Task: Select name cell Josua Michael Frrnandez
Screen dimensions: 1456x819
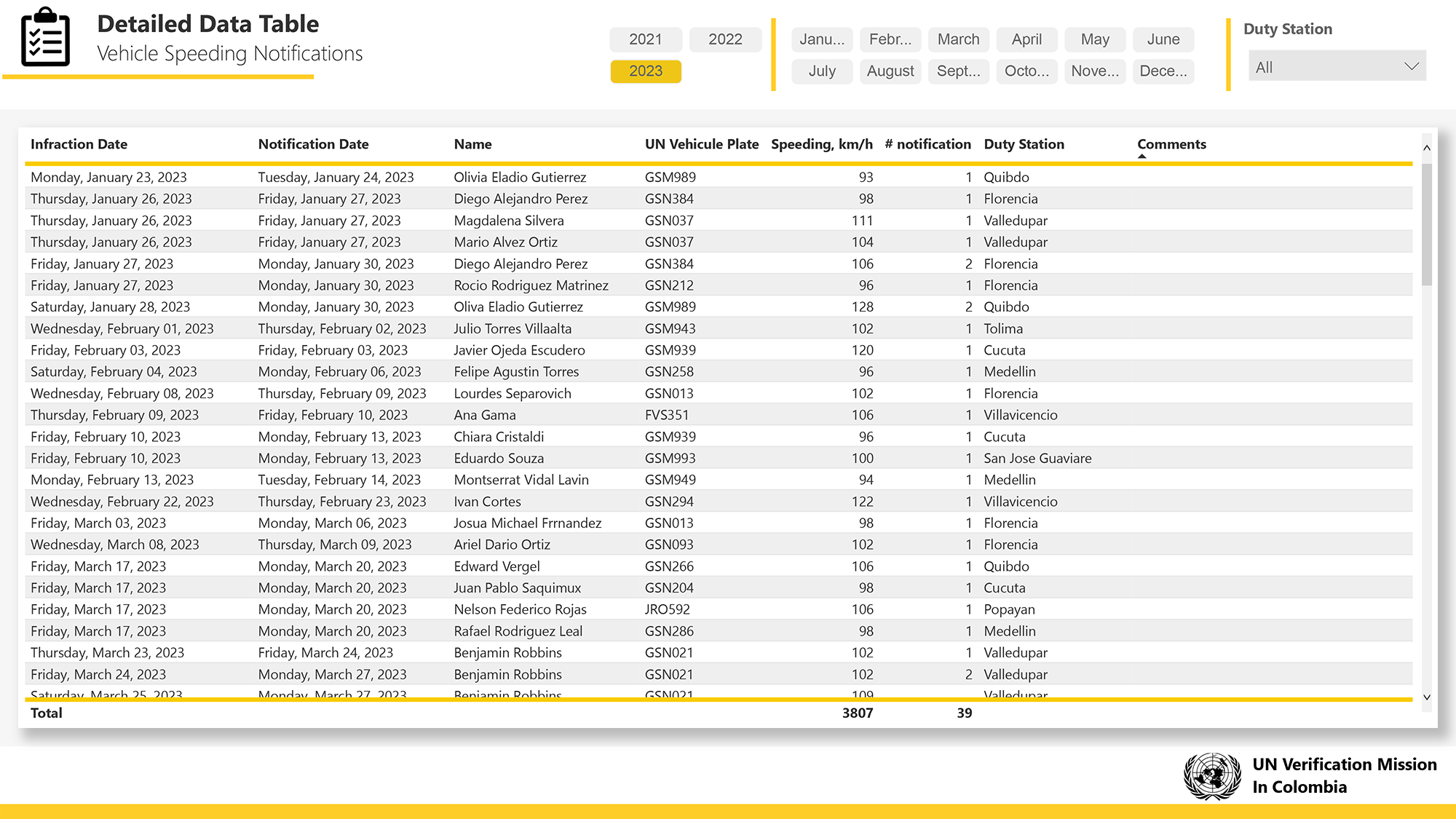Action: pyautogui.click(x=527, y=523)
